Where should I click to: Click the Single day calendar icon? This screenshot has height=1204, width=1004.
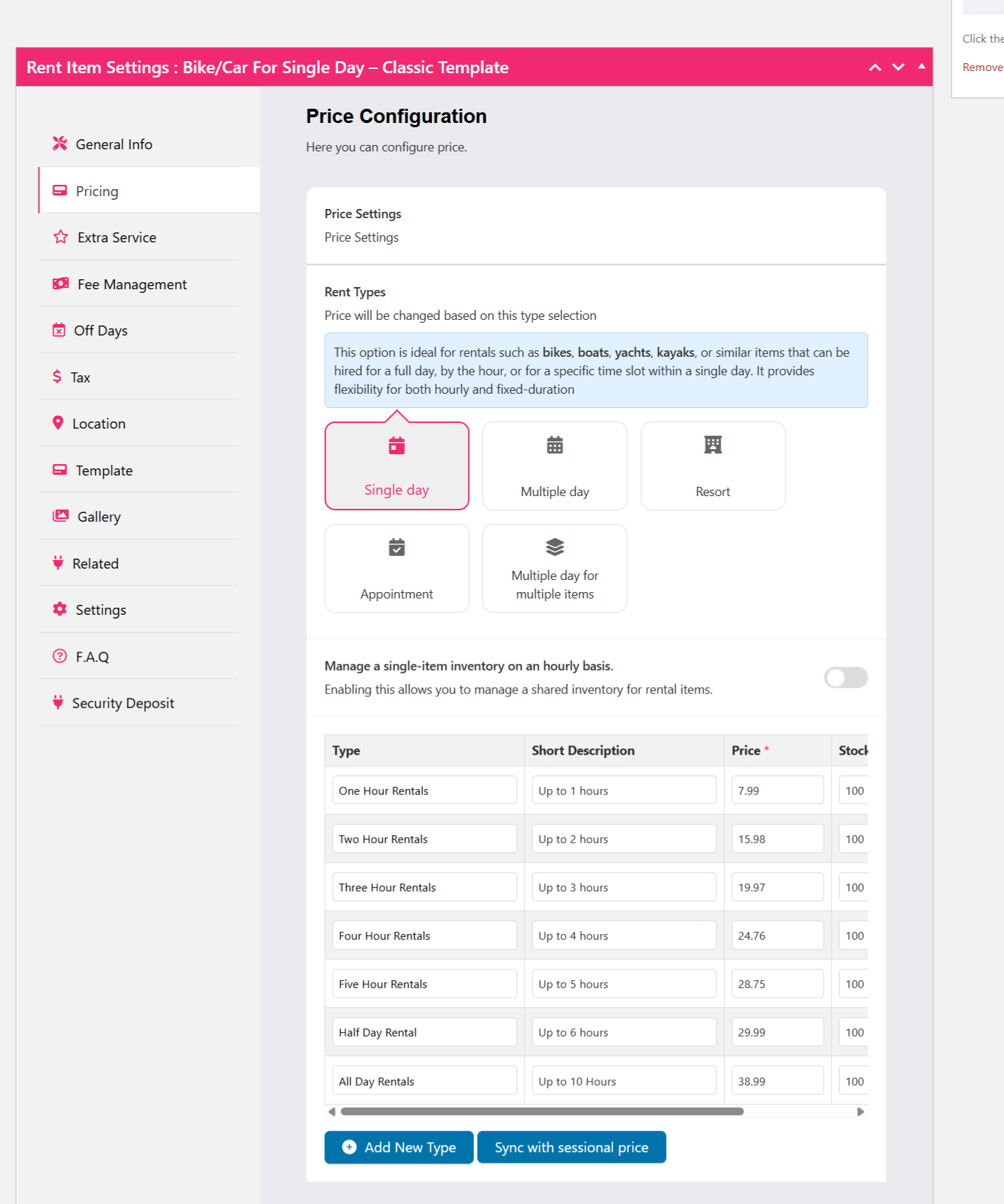[x=396, y=446]
